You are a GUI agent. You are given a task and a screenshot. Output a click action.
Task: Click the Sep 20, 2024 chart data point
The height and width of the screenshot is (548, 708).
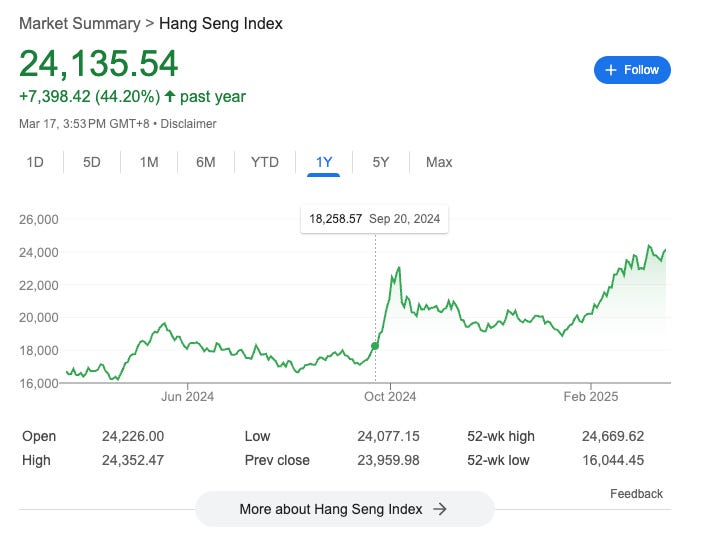pos(375,346)
